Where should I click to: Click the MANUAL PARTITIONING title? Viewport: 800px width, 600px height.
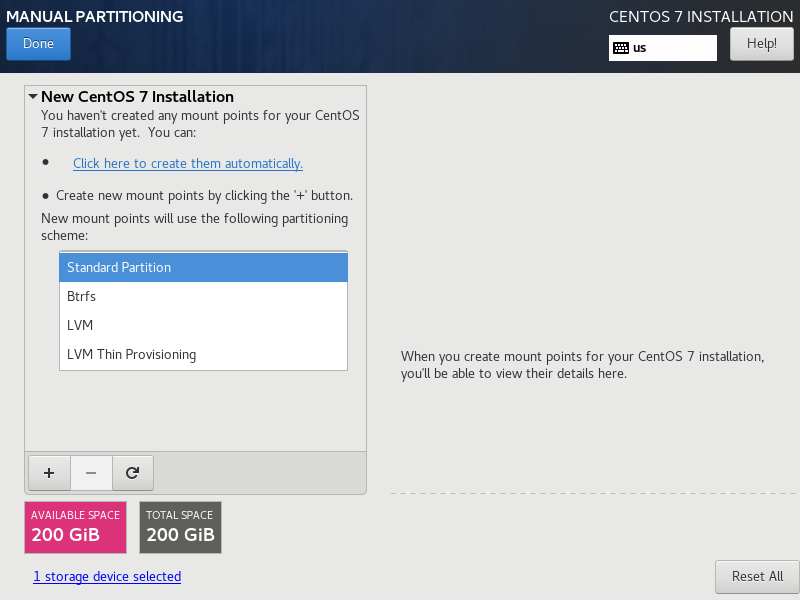point(95,17)
